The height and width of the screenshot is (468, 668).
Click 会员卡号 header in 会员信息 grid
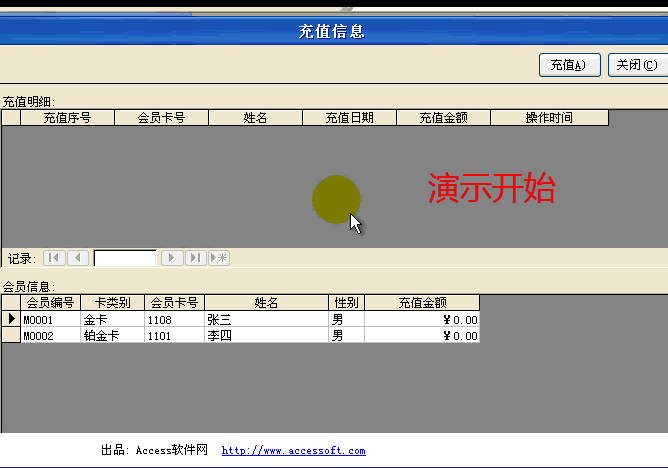175,303
